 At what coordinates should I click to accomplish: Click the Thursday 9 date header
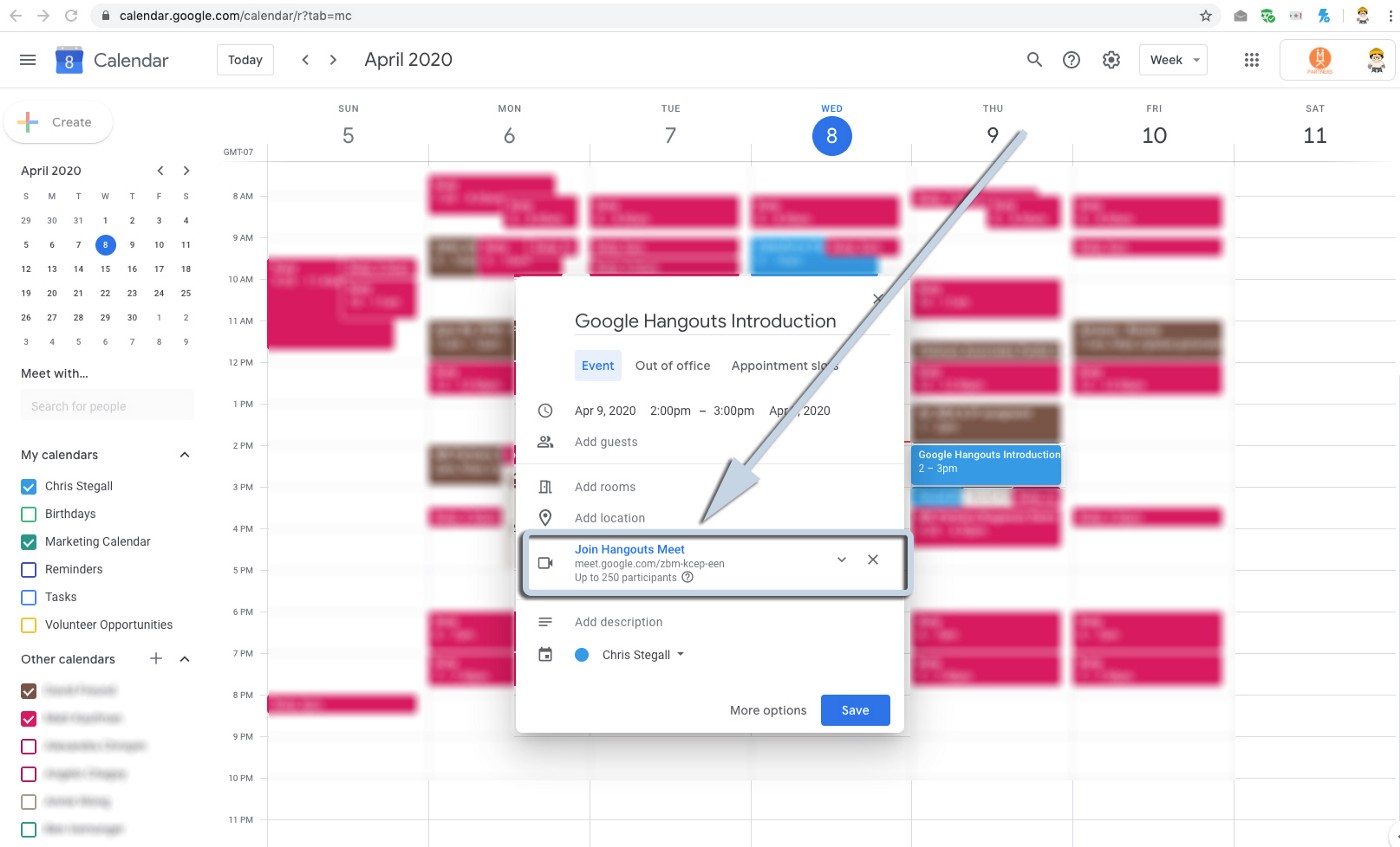(x=993, y=135)
